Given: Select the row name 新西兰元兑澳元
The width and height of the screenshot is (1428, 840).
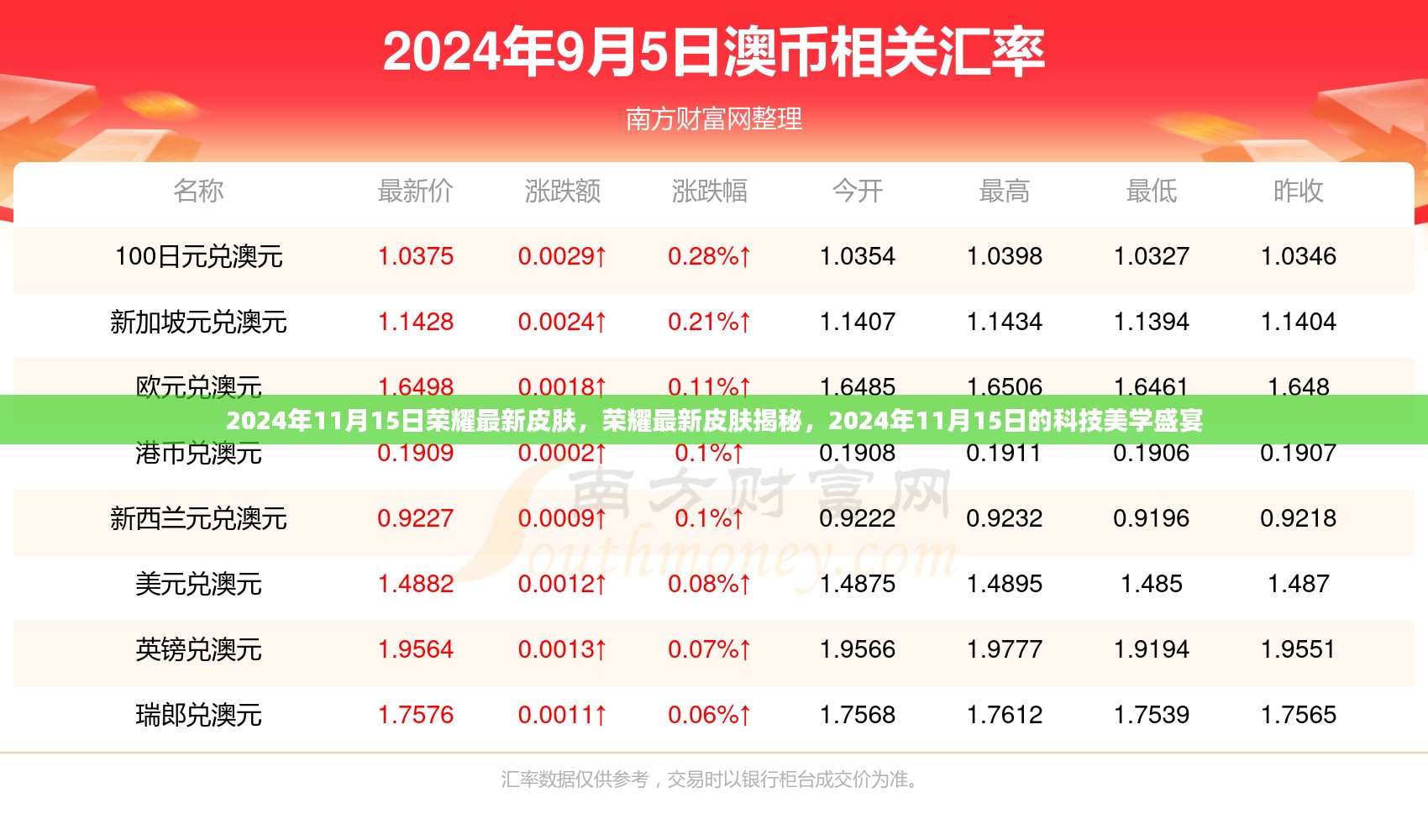Looking at the screenshot, I should (198, 518).
